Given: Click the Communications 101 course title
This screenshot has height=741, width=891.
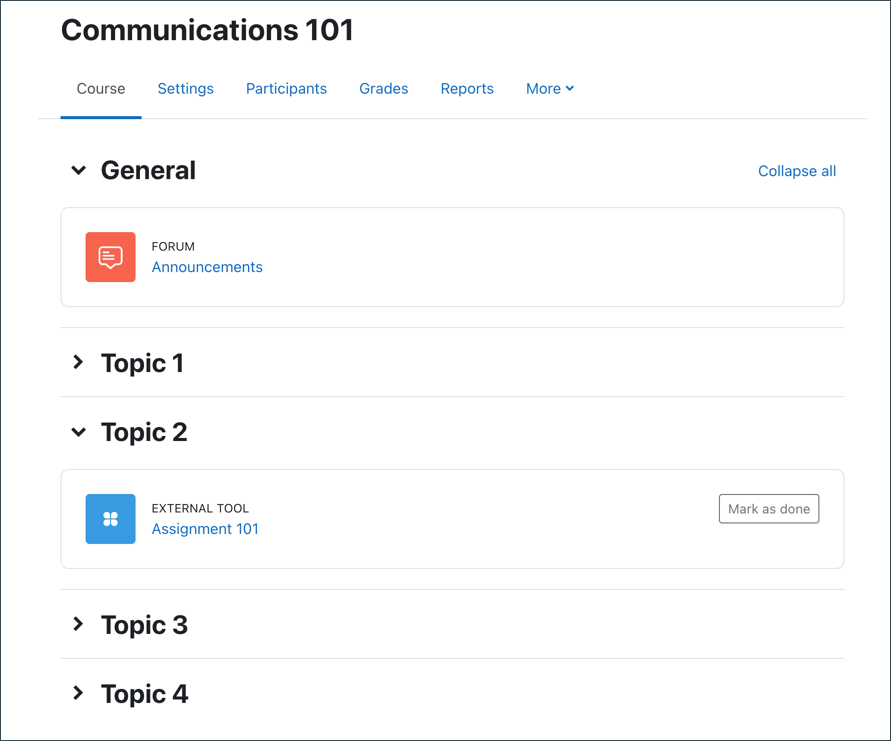Looking at the screenshot, I should pyautogui.click(x=207, y=30).
